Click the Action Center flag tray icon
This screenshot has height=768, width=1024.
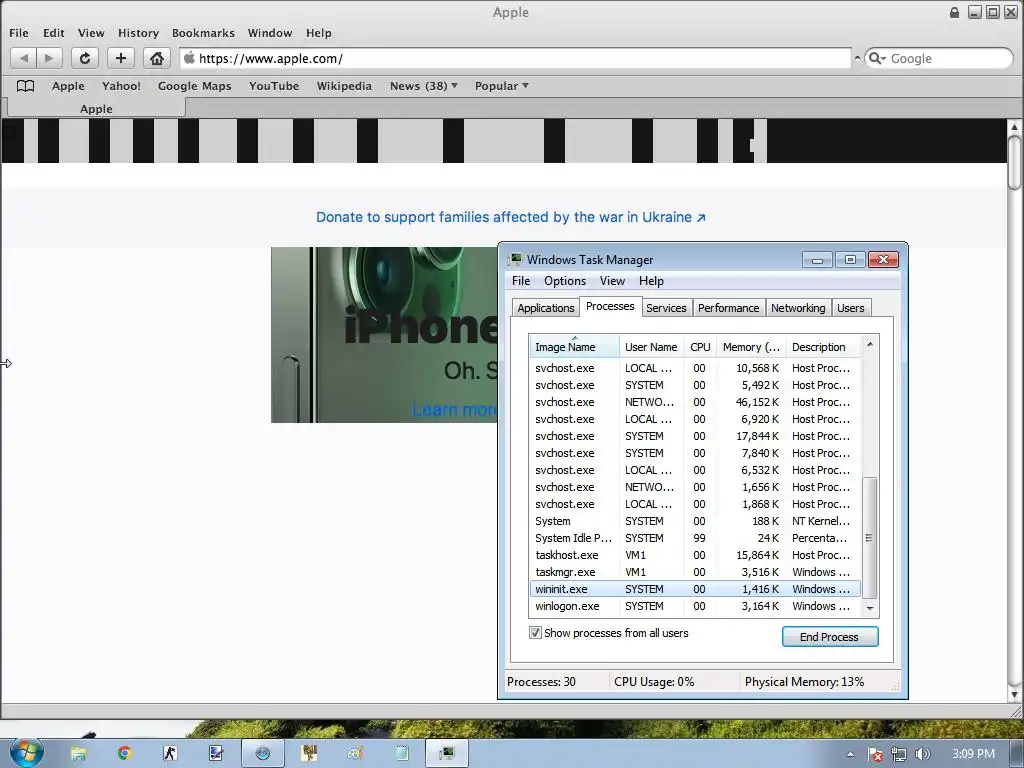(x=875, y=754)
